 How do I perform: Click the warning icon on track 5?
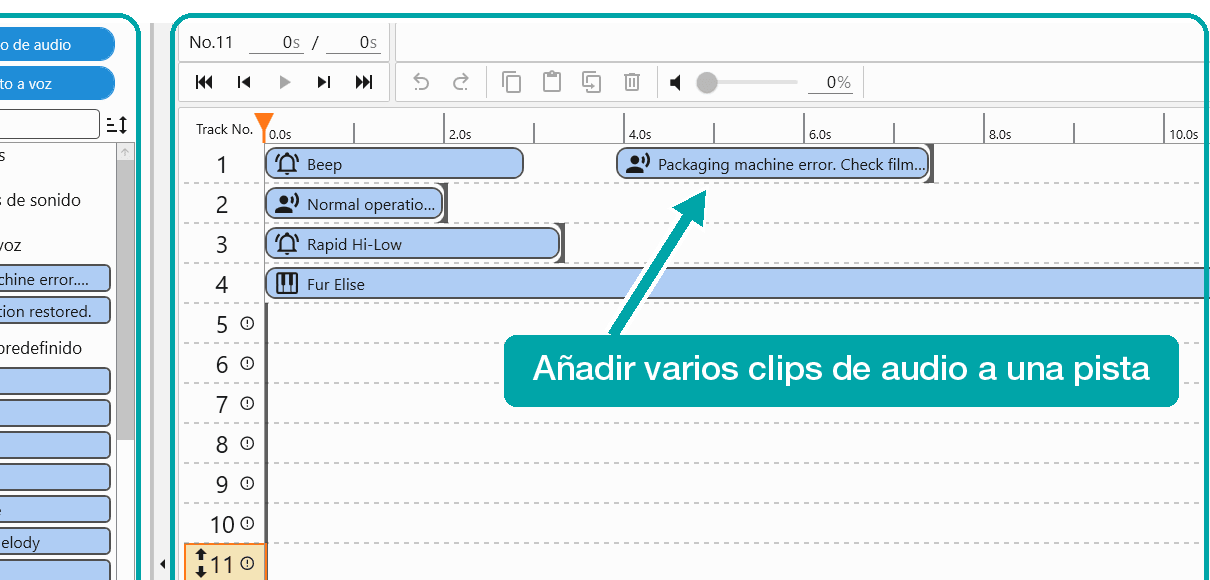[x=247, y=324]
